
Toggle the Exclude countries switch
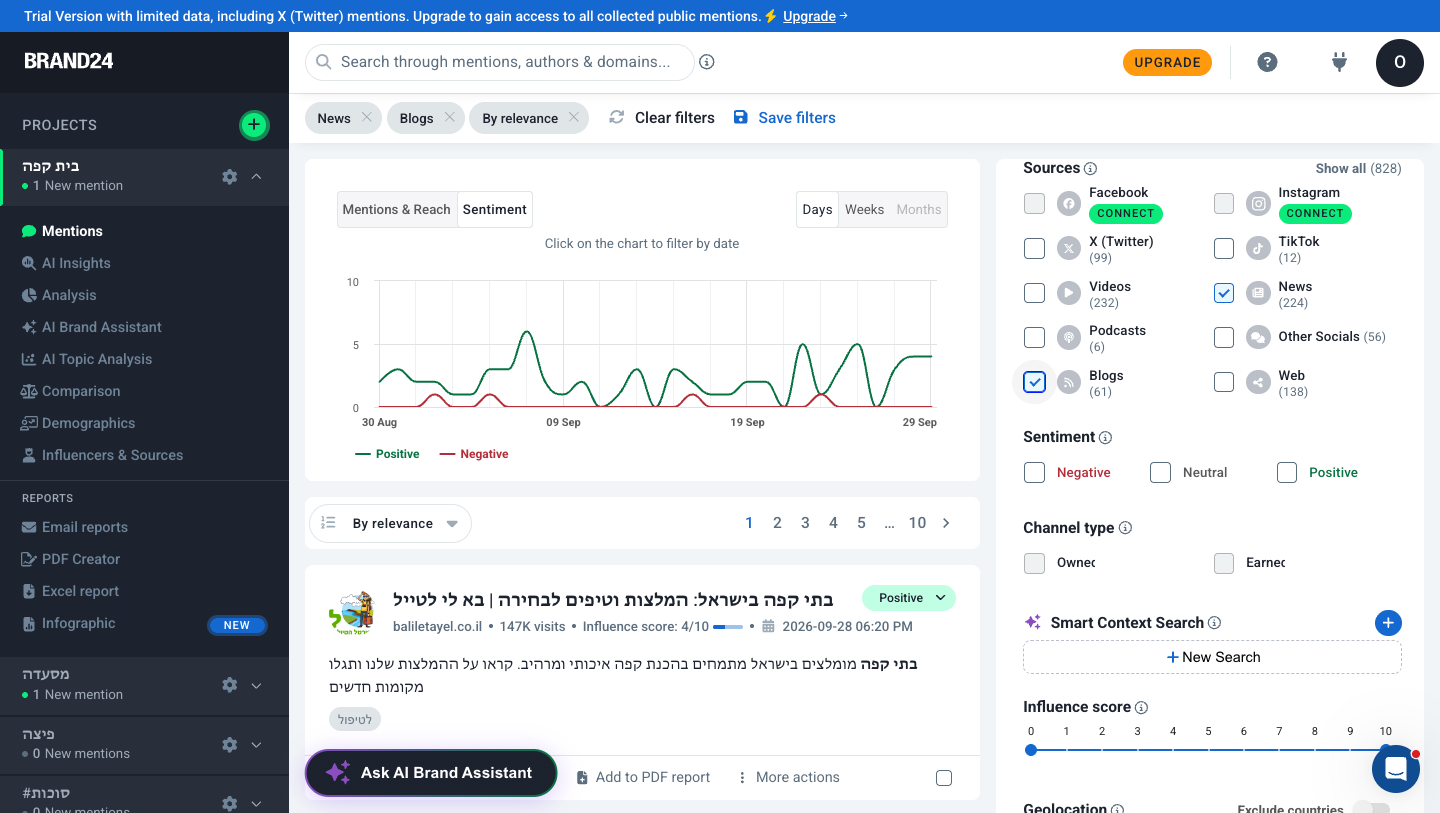click(1371, 809)
